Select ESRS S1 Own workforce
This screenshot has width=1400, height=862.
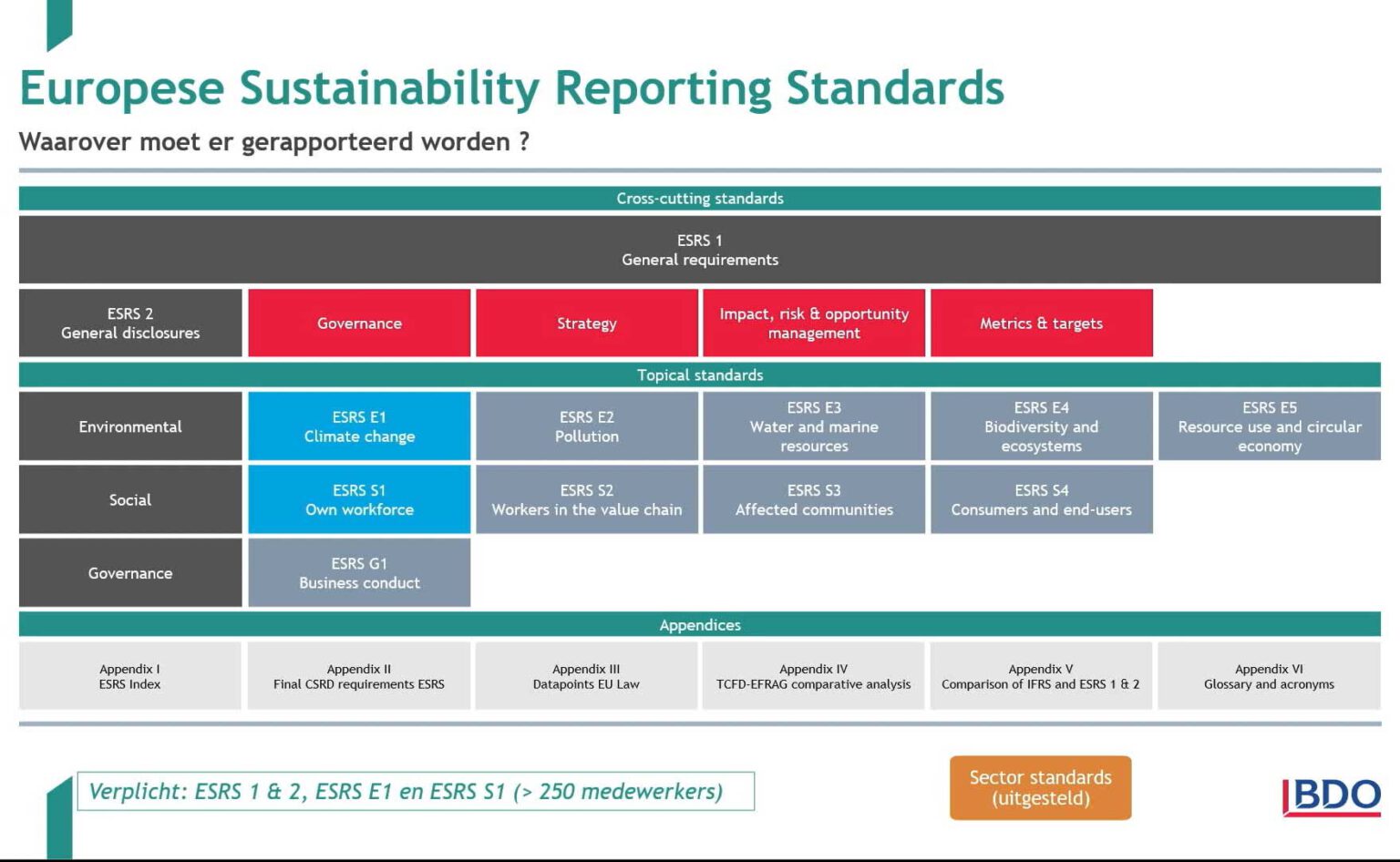tap(358, 499)
